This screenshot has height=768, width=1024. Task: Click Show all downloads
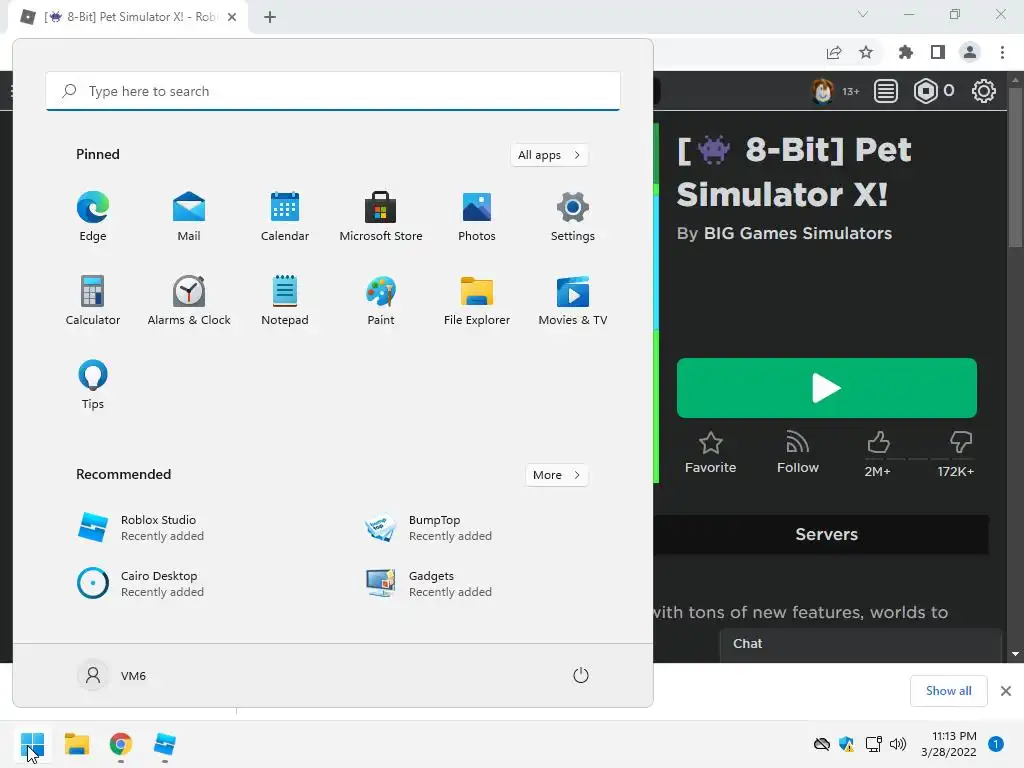948,691
